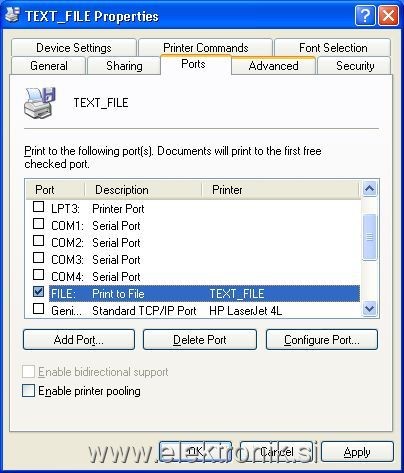
Task: Click the Help question mark button
Action: 365,15
